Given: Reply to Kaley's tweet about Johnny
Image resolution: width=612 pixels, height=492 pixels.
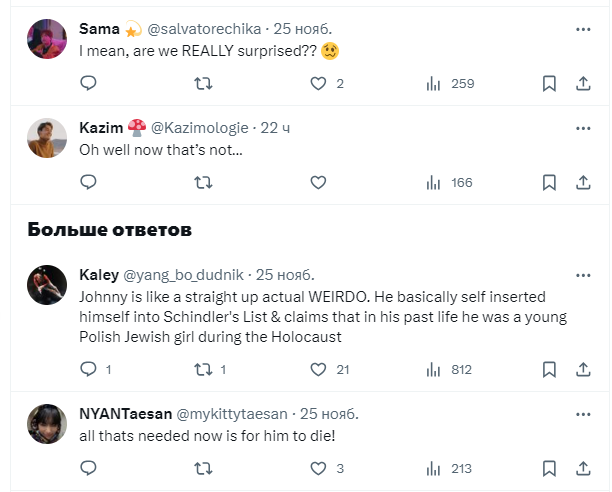Looking at the screenshot, I should [x=88, y=369].
